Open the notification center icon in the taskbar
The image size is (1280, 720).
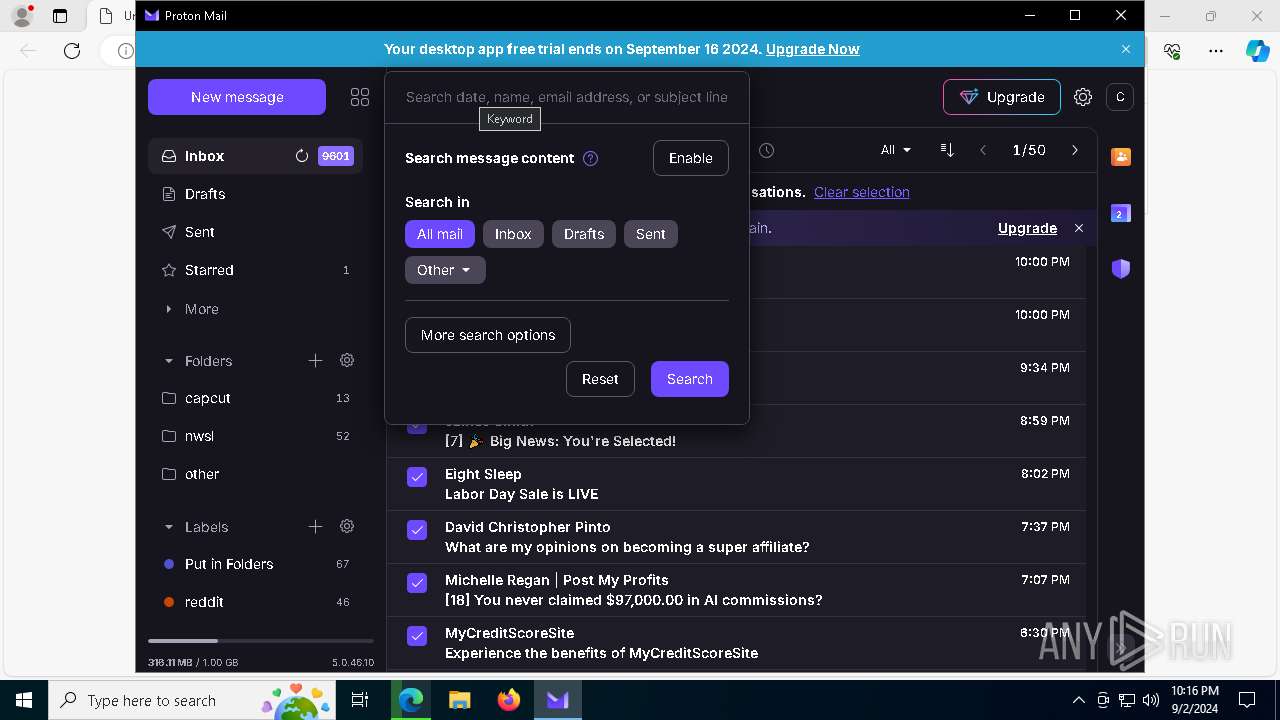coord(1247,700)
